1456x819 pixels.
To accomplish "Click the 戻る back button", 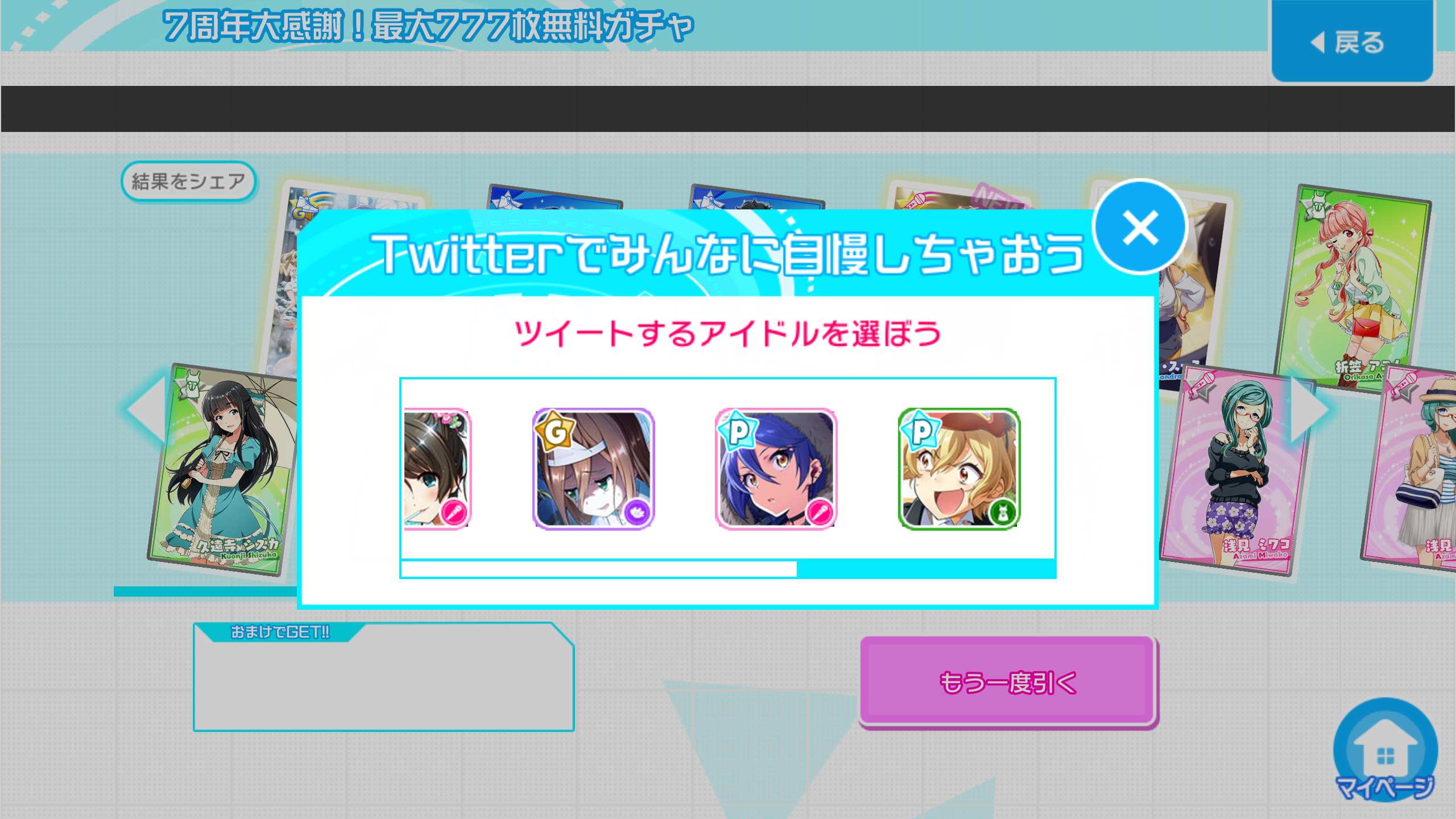I will pos(1352,41).
